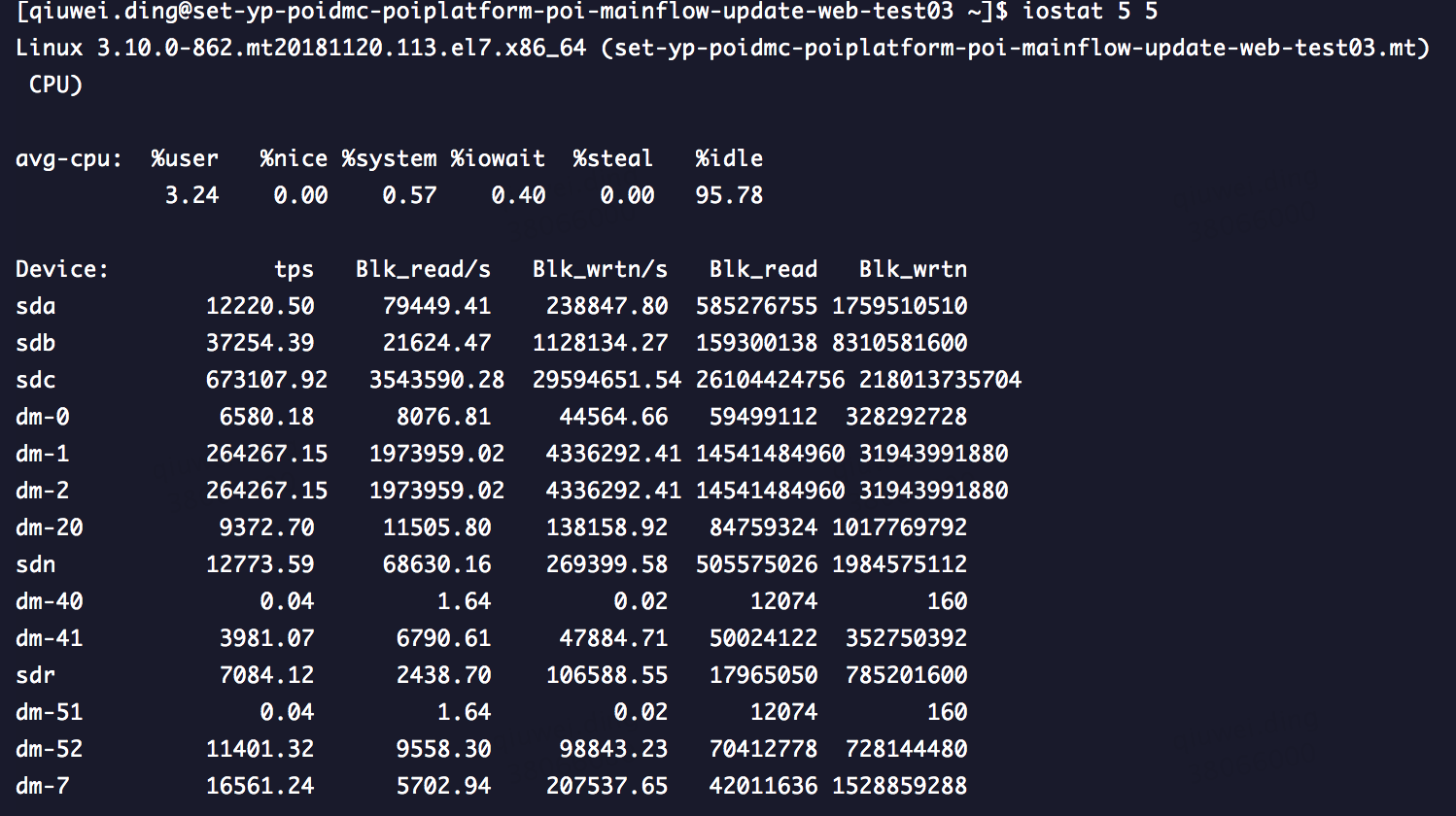Click the %system value 0.57
This screenshot has width=1456, height=816.
[409, 195]
